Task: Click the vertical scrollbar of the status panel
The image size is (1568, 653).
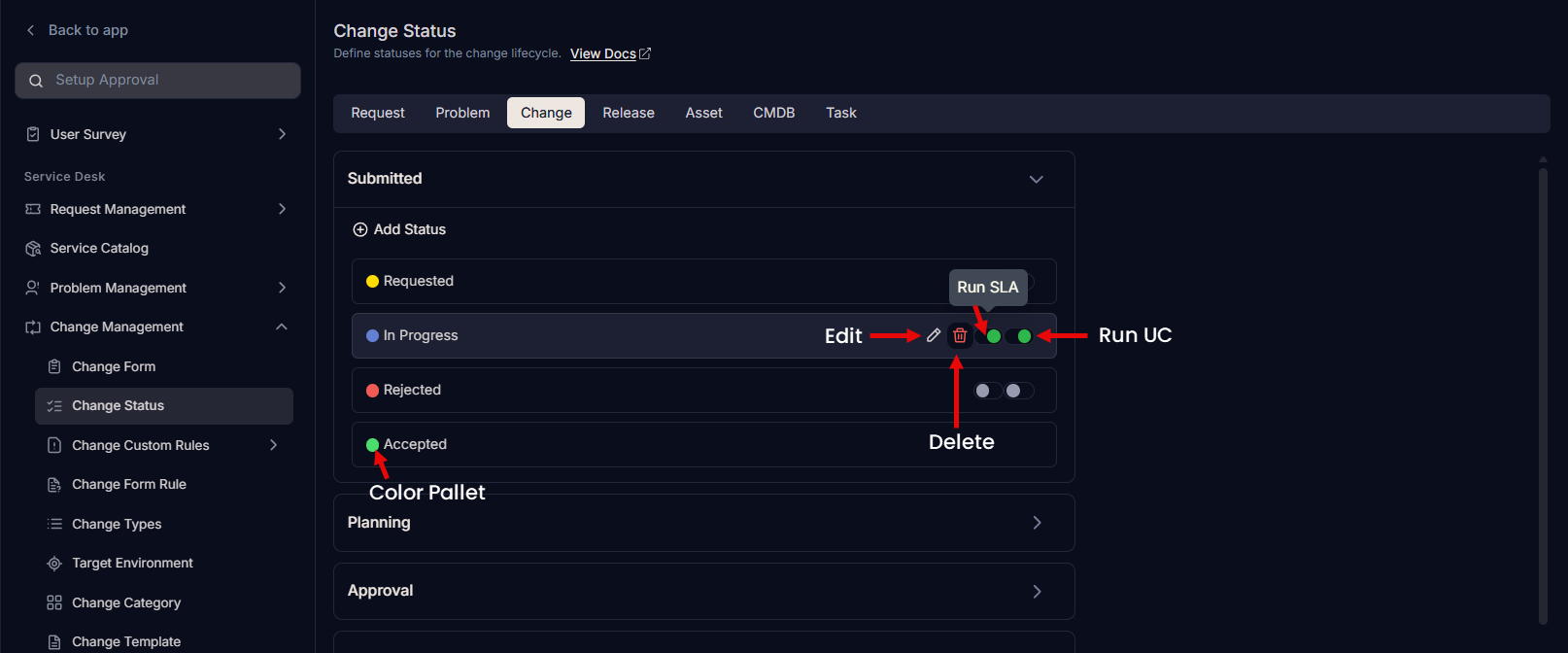Action: pyautogui.click(x=1543, y=396)
